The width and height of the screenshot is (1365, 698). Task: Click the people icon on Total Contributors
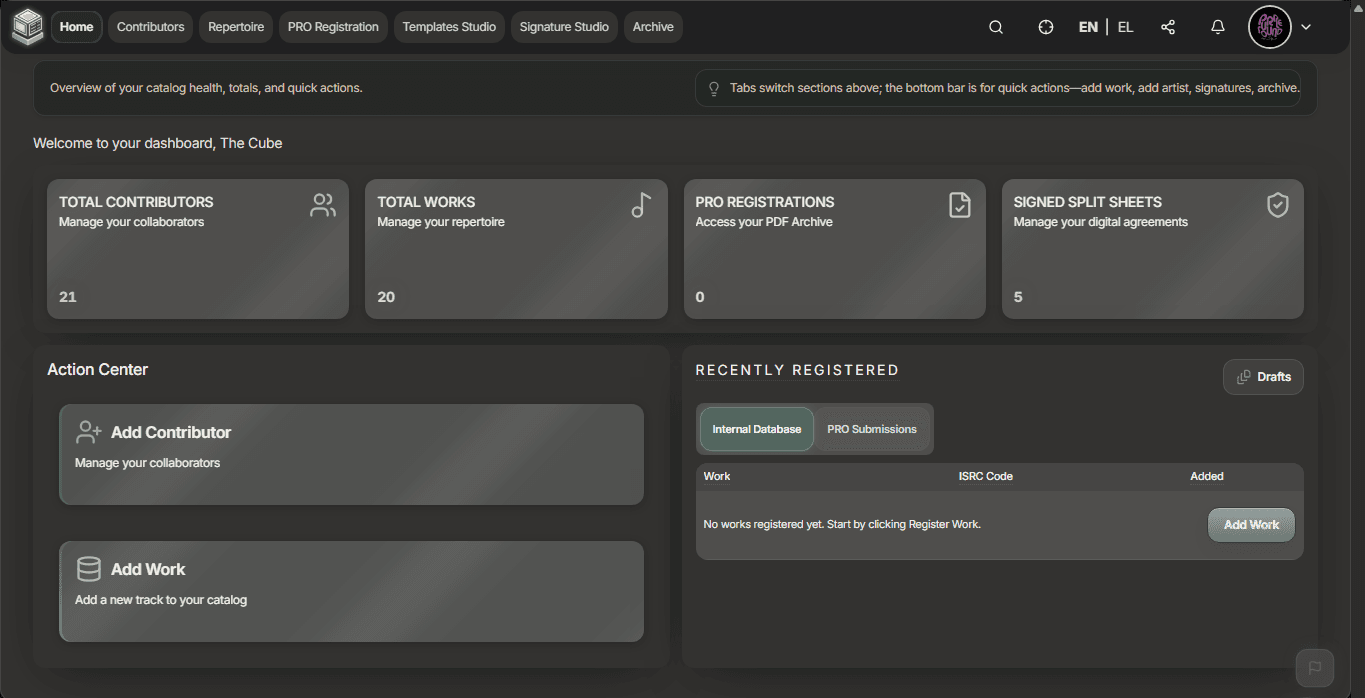pyautogui.click(x=323, y=205)
